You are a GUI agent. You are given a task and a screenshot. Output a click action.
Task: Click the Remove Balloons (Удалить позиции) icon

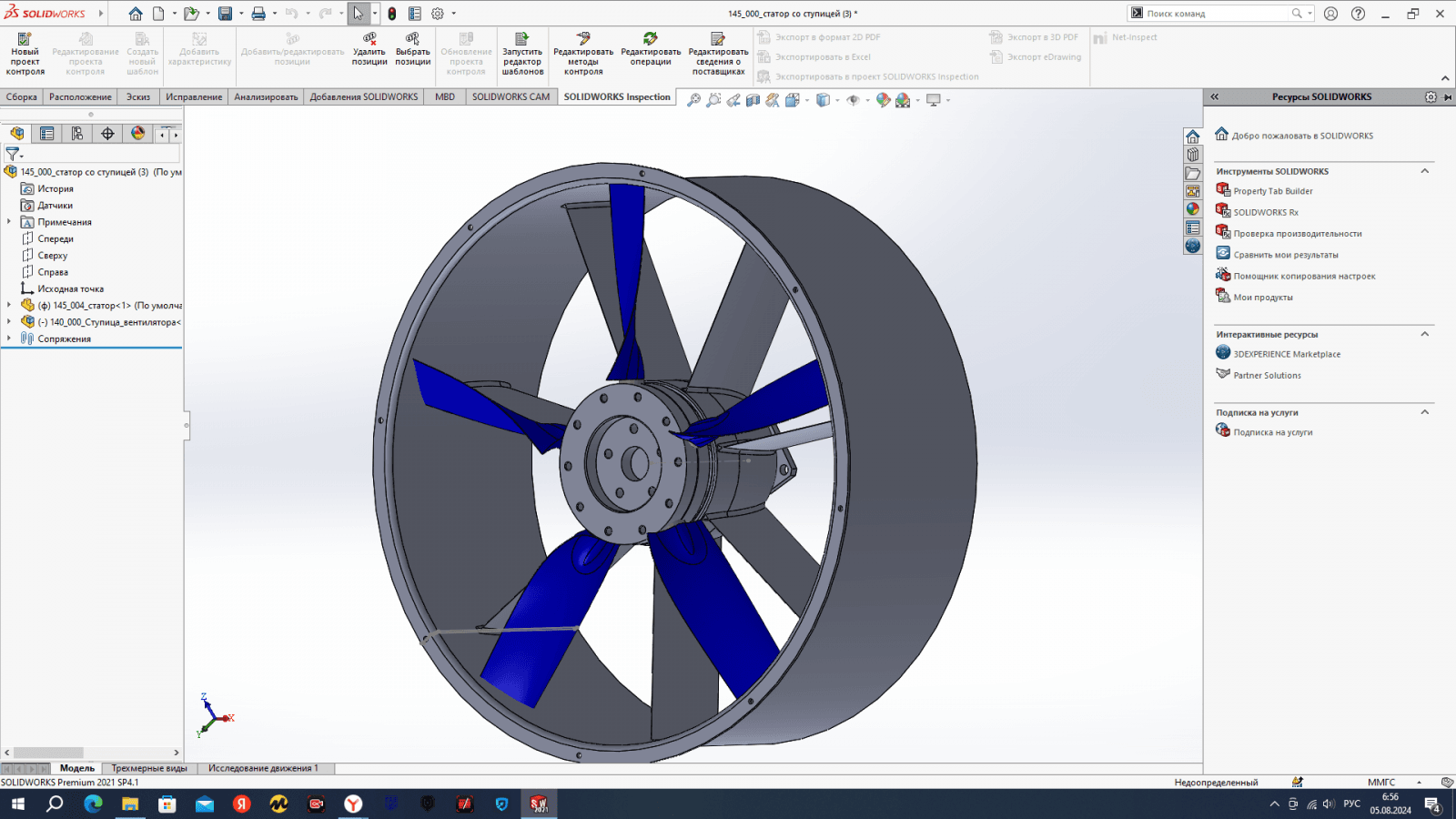pyautogui.click(x=369, y=39)
